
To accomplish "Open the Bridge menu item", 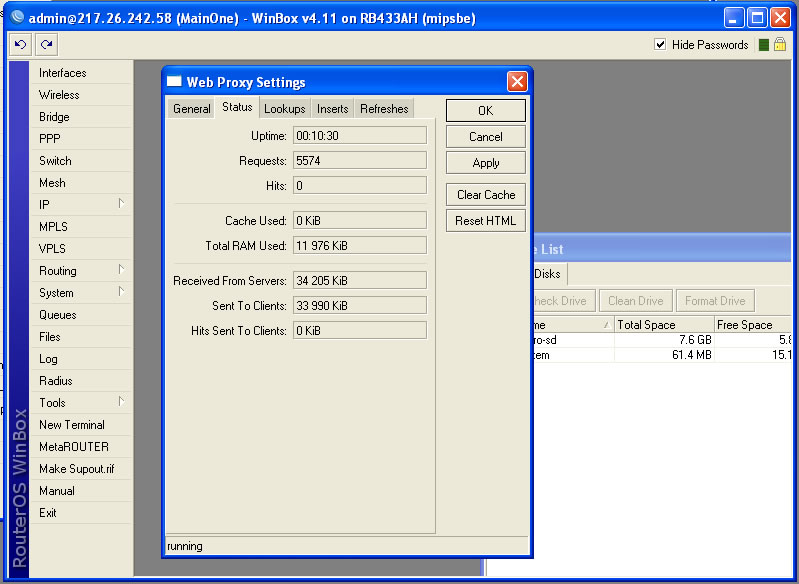I will [81, 117].
